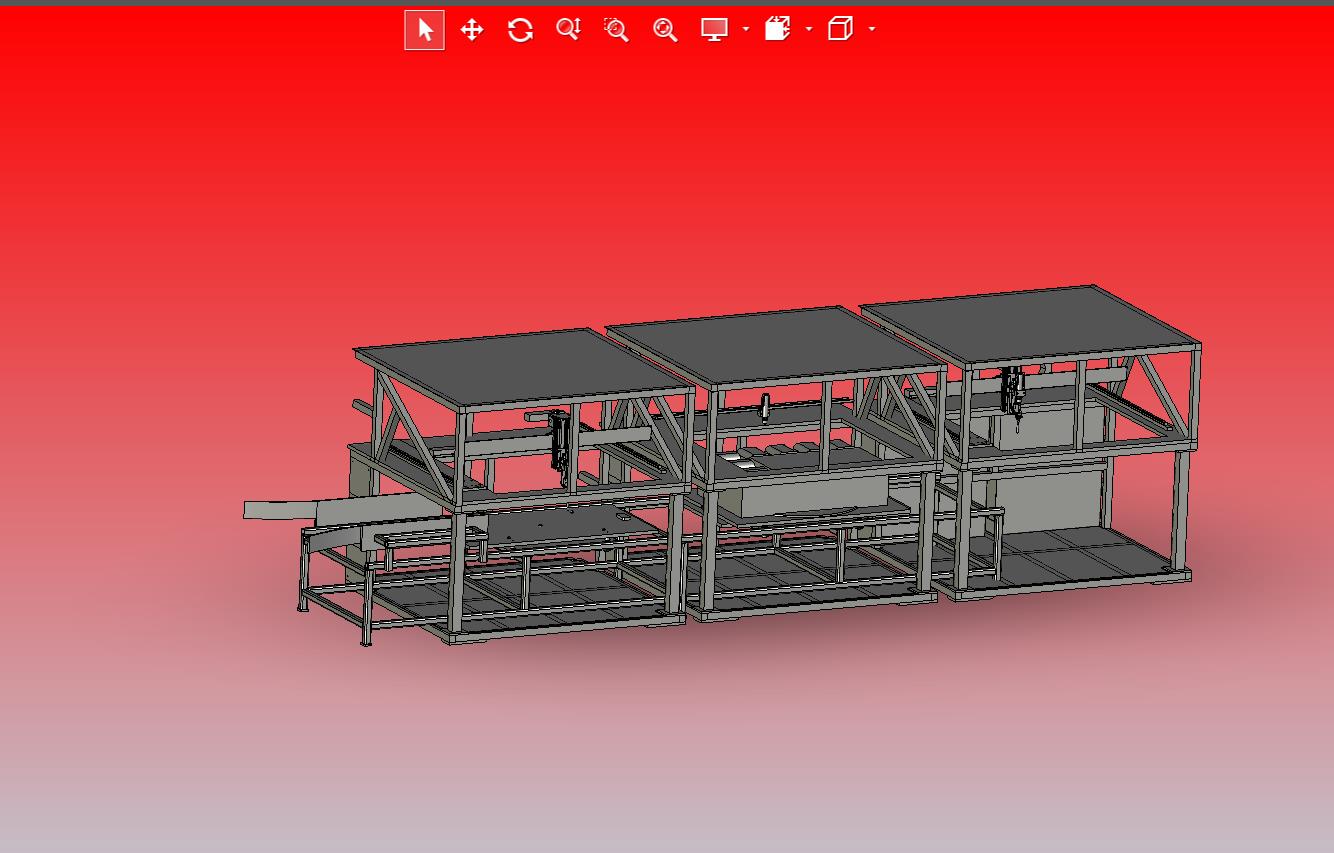The height and width of the screenshot is (853, 1334).
Task: Activate the Select arrow tool
Action: point(425,30)
